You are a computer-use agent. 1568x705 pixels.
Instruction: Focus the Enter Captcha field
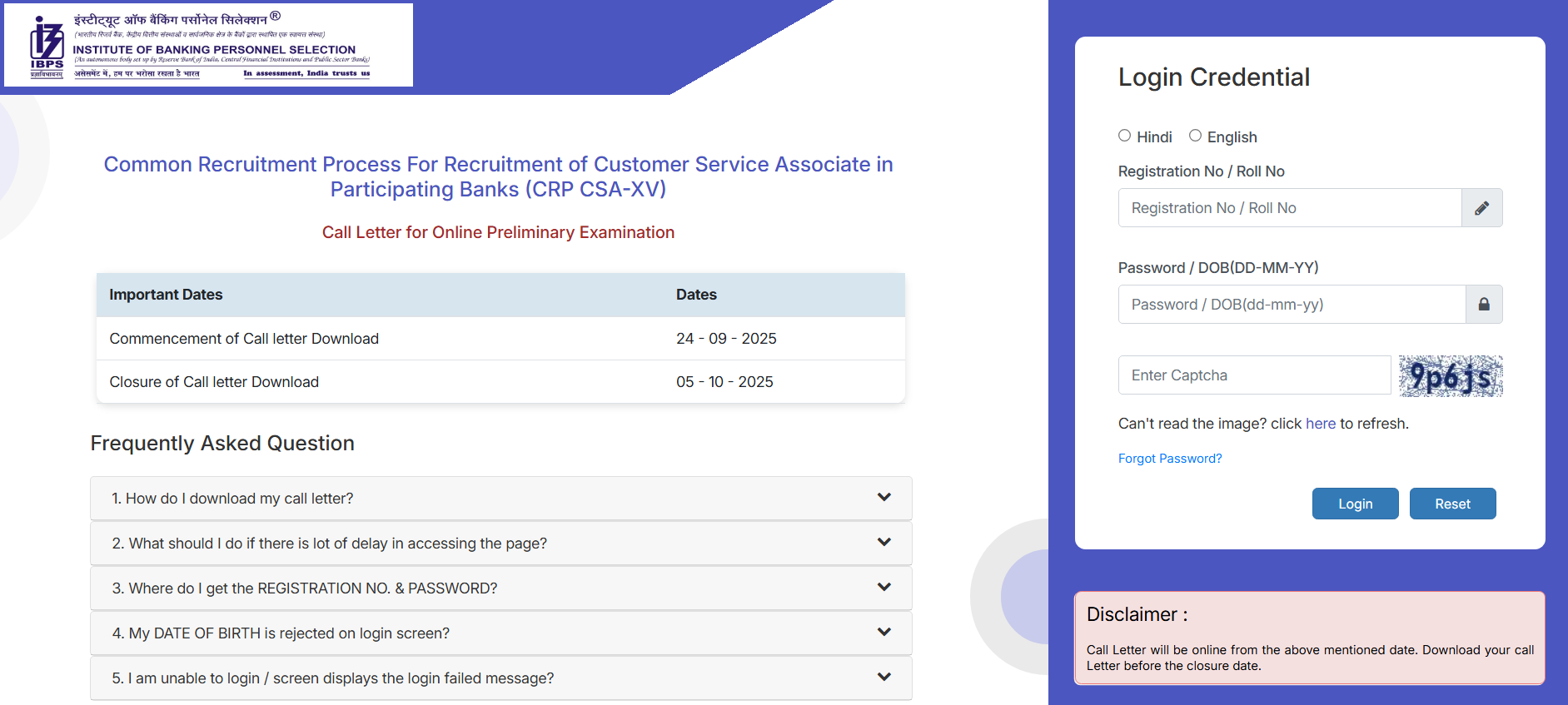coord(1254,375)
